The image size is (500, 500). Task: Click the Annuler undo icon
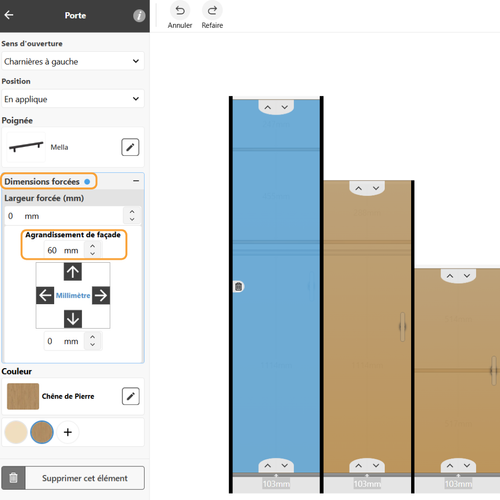pyautogui.click(x=180, y=11)
